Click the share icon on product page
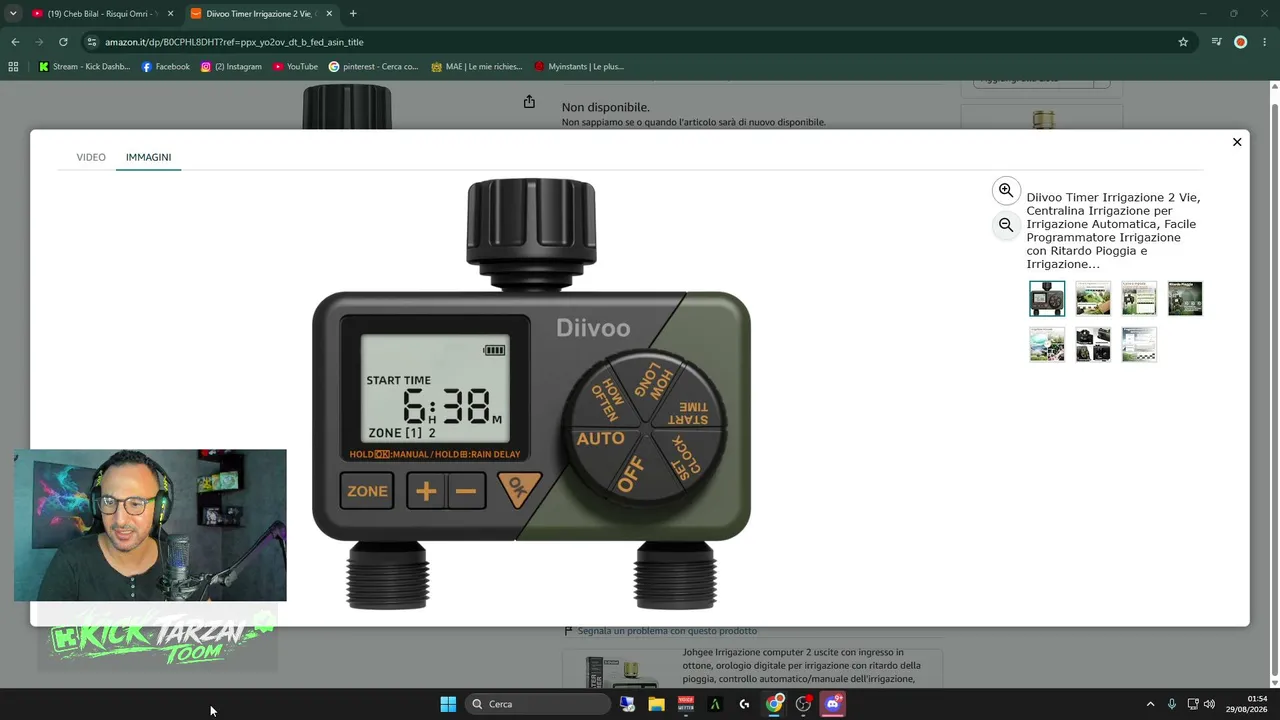 [529, 102]
